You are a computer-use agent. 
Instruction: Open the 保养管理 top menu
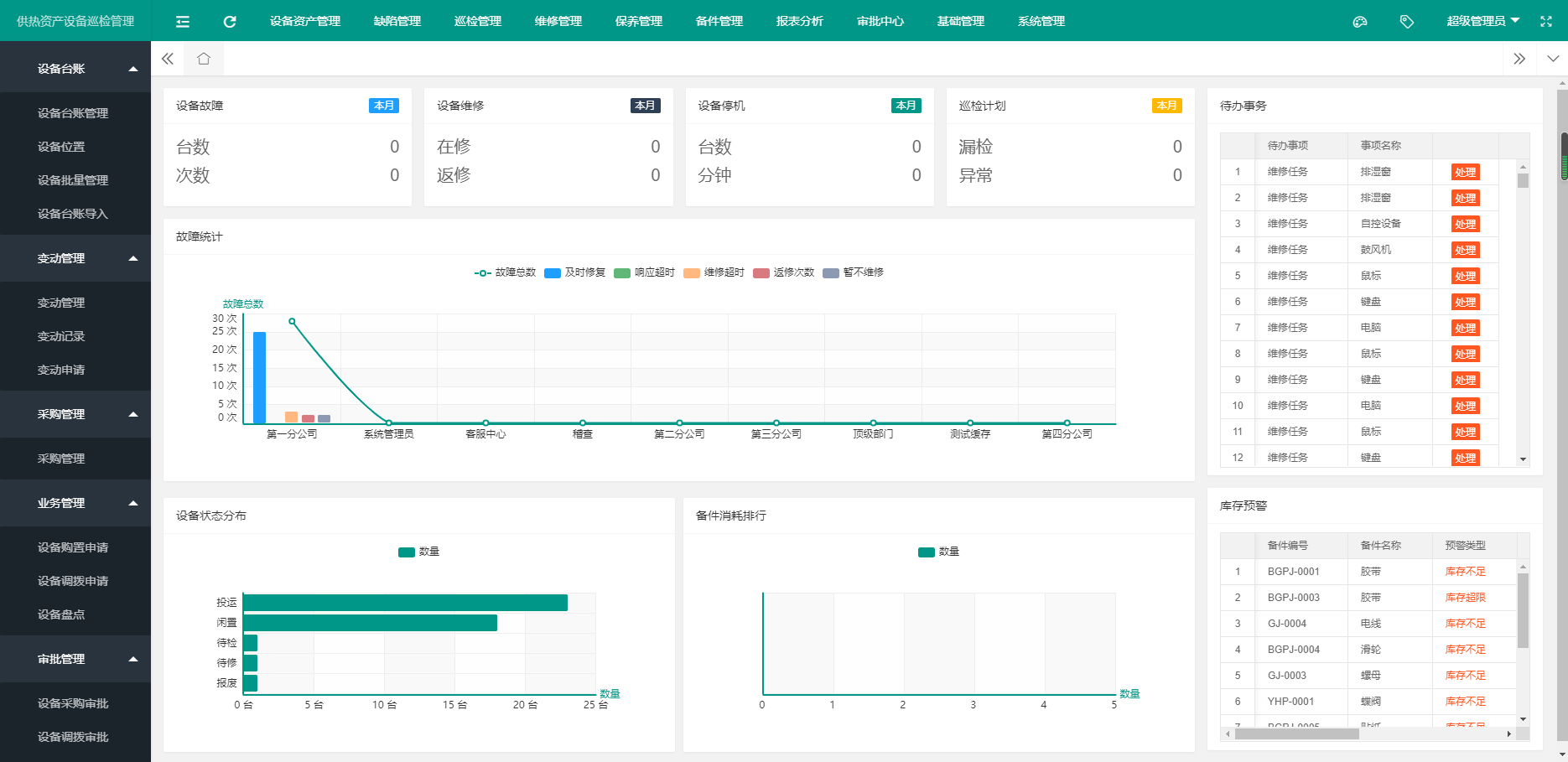click(x=639, y=21)
